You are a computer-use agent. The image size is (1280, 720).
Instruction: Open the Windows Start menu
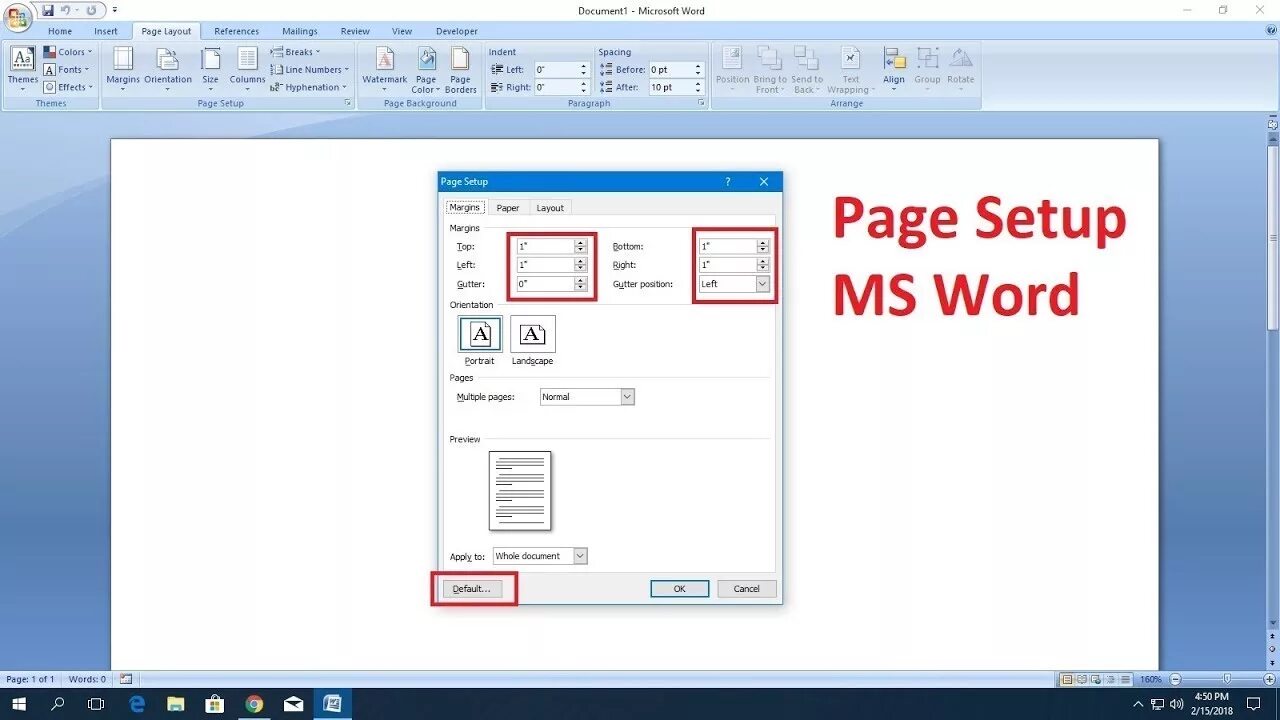[18, 704]
